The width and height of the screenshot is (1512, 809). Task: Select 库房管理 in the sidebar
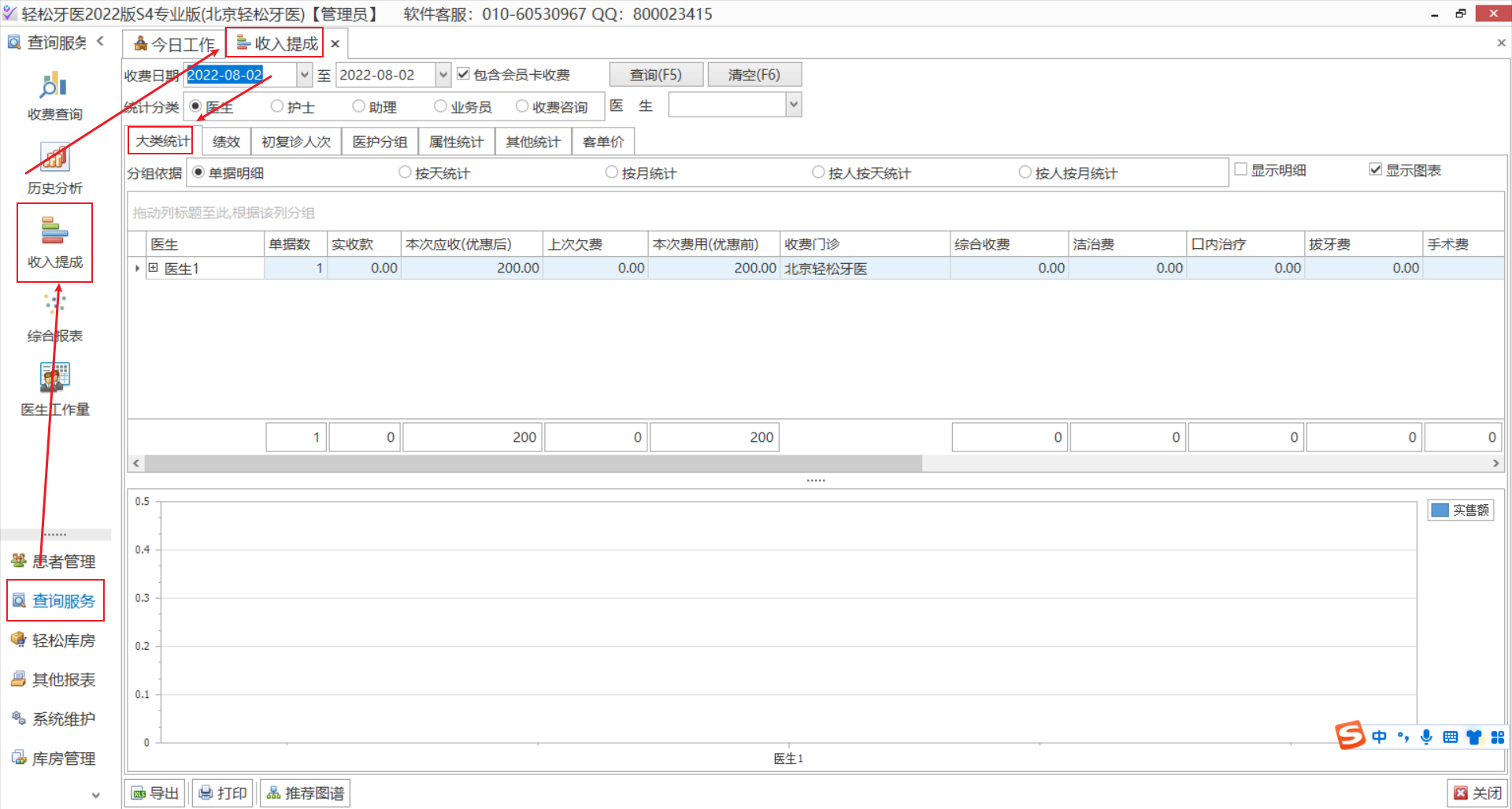coord(54,759)
